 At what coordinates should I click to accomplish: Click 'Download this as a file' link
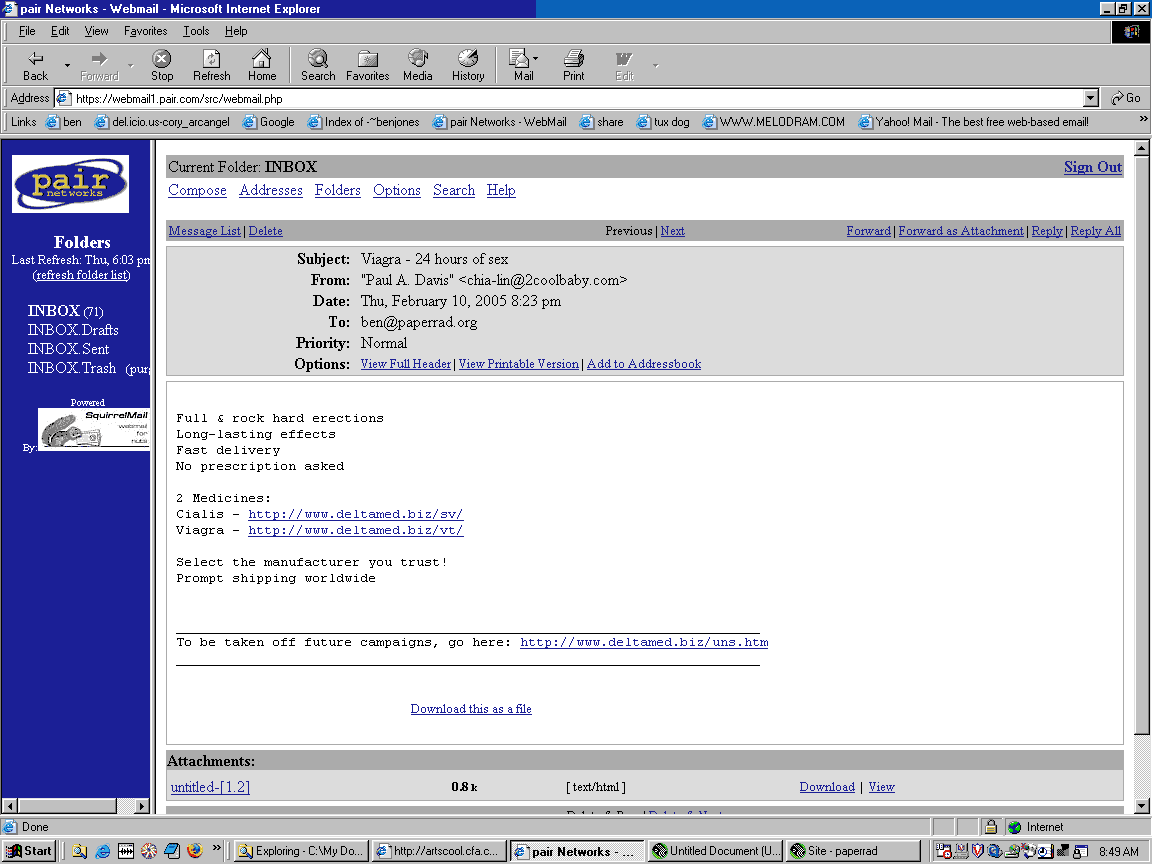[x=471, y=709]
